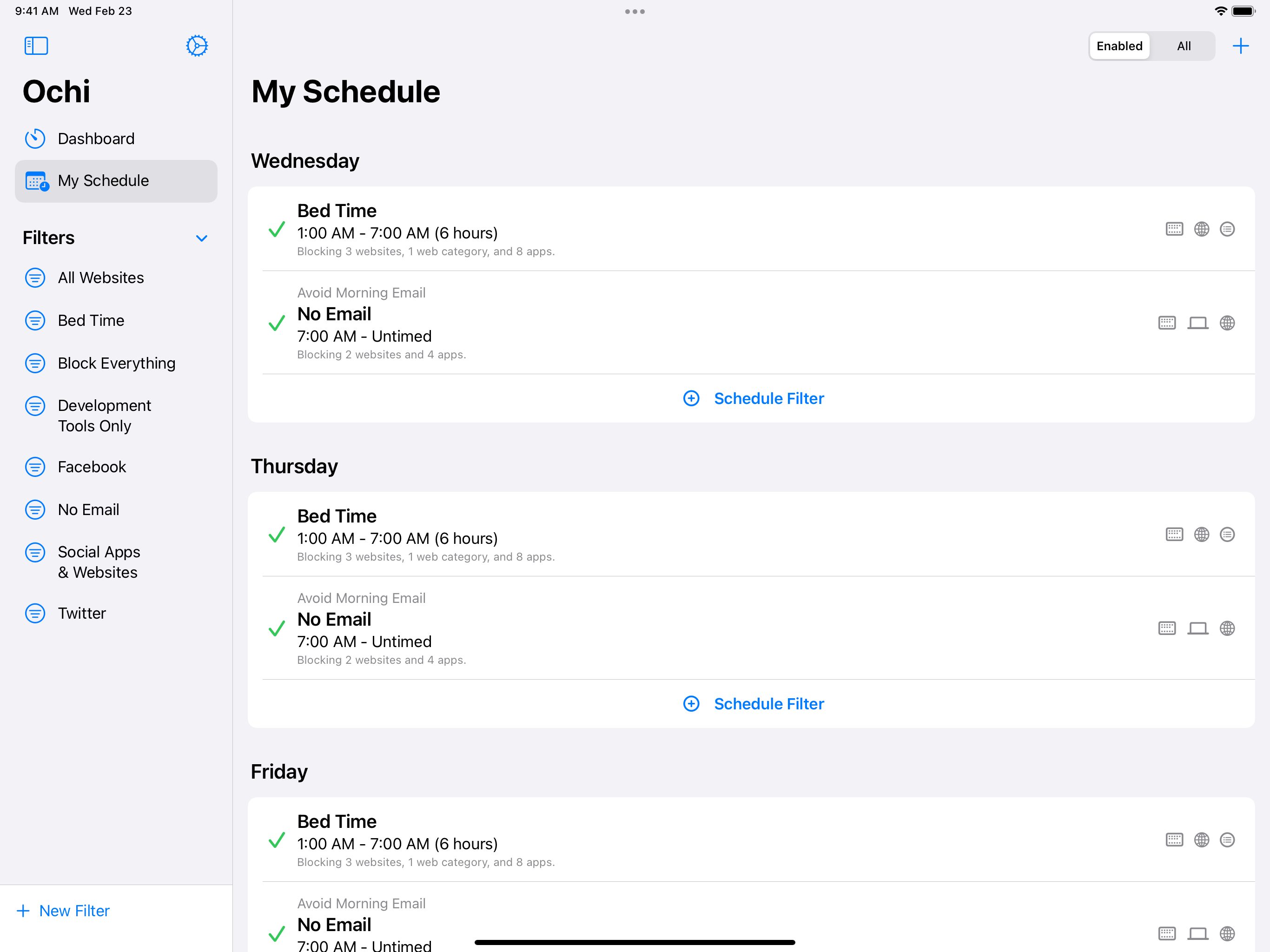The height and width of the screenshot is (952, 1270).
Task: Toggle Thursday Bed Time green checkmark
Action: click(277, 535)
